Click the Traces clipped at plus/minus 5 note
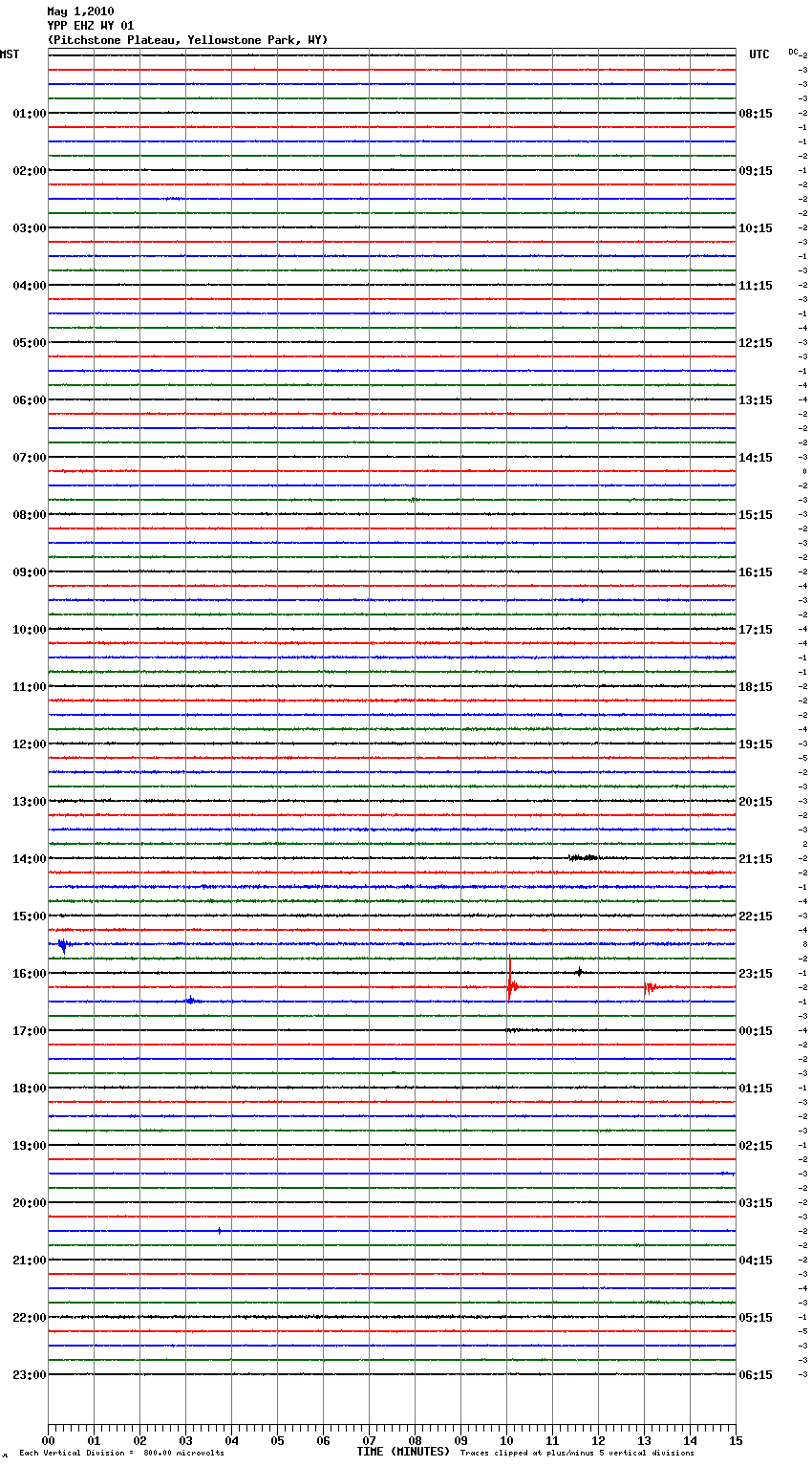 click(x=577, y=1453)
